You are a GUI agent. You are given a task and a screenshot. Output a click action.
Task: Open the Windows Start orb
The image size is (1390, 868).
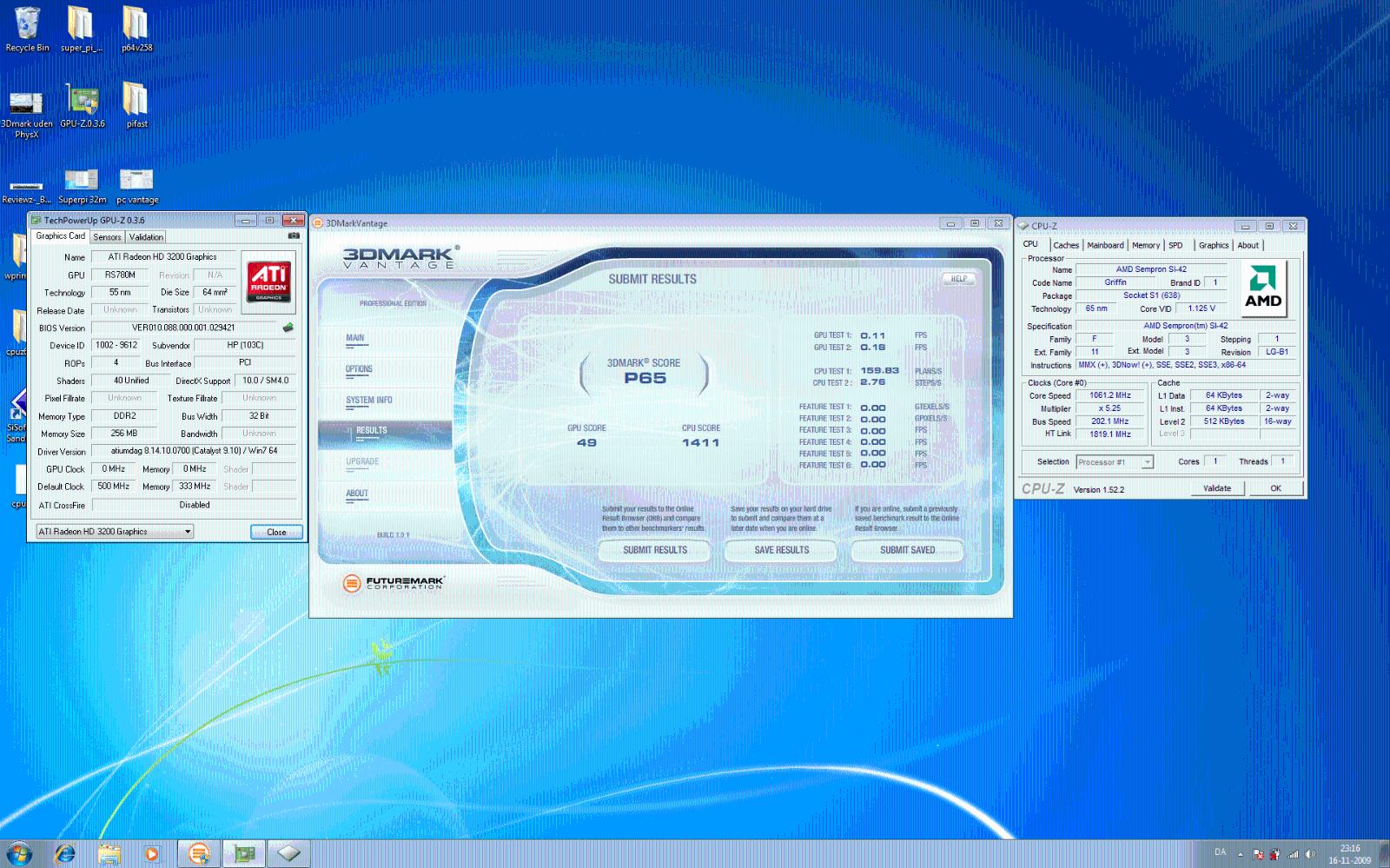[18, 853]
